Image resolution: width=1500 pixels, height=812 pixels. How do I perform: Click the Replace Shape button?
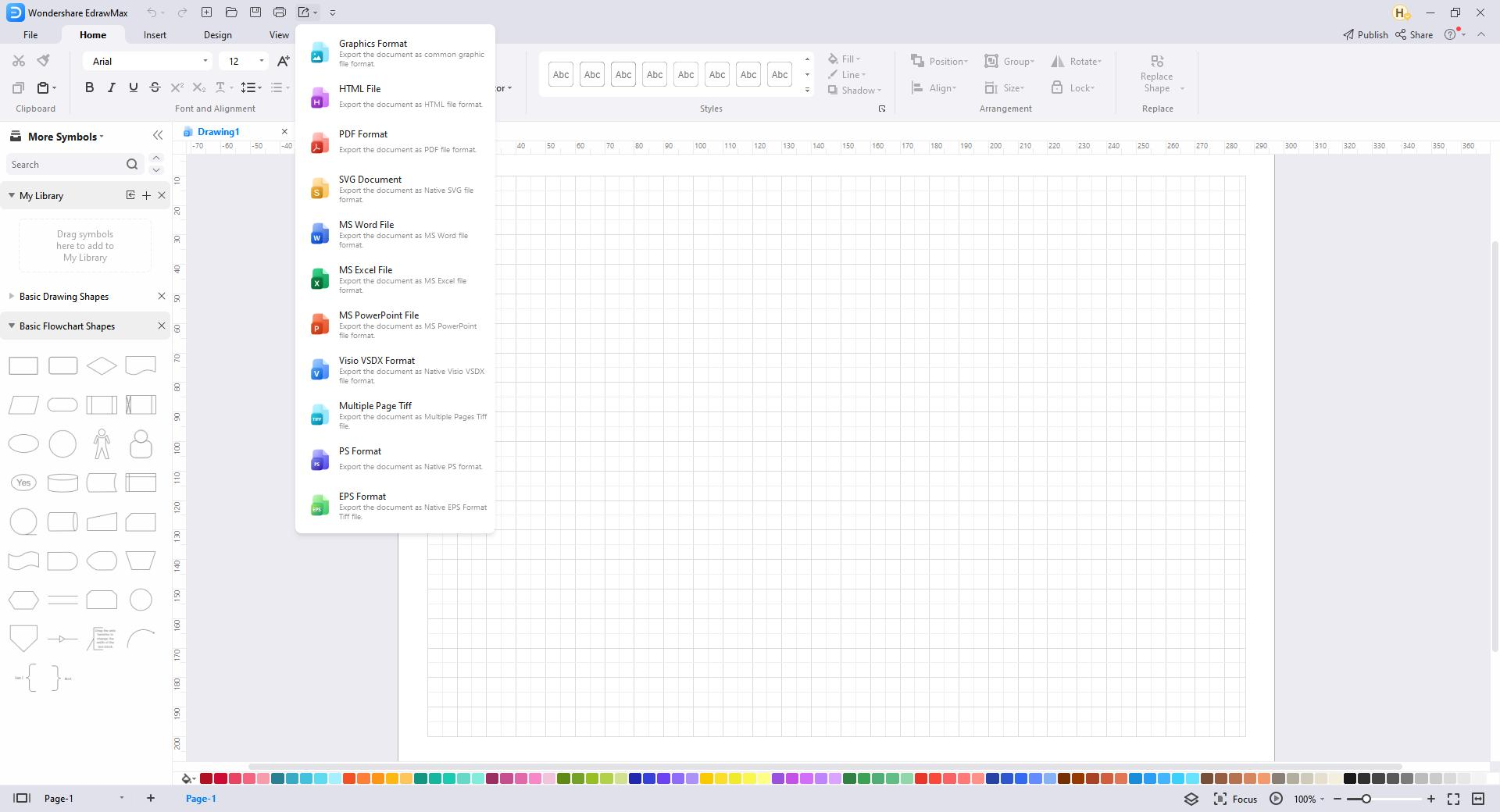click(1157, 74)
